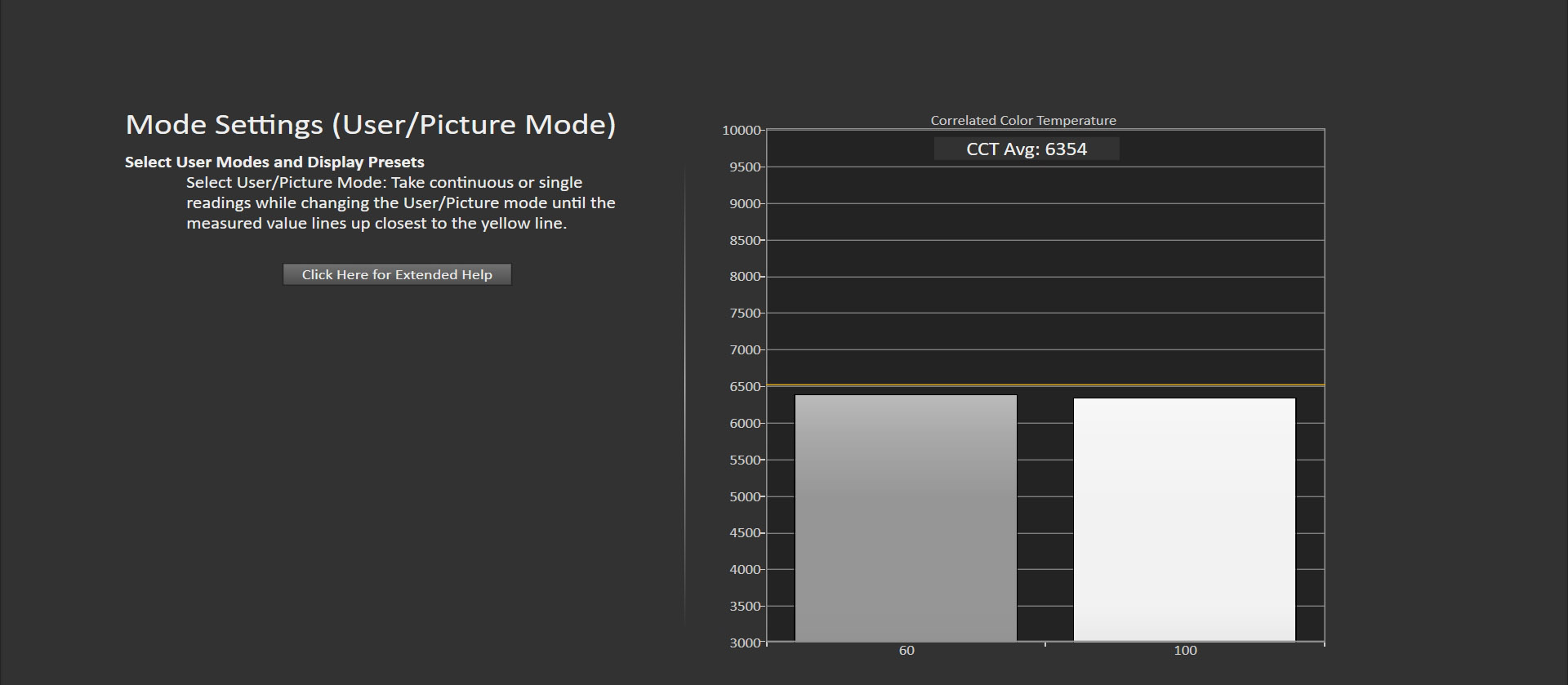Screen dimensions: 1568x685
Task: Click the 'Mode Settings (User/Picture Mode)' heading
Action: pyautogui.click(x=371, y=124)
